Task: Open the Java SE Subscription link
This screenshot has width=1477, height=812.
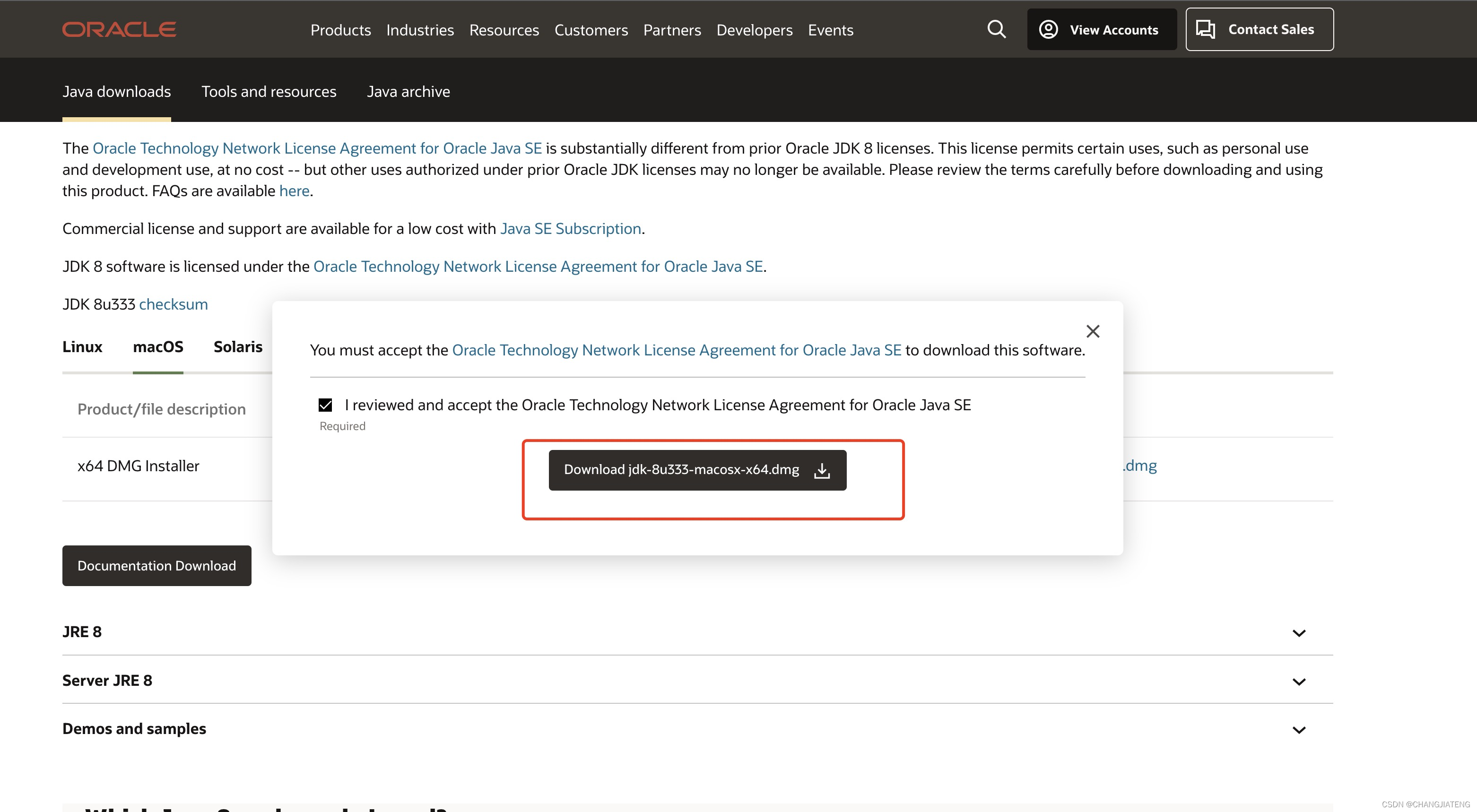Action: [x=571, y=229]
